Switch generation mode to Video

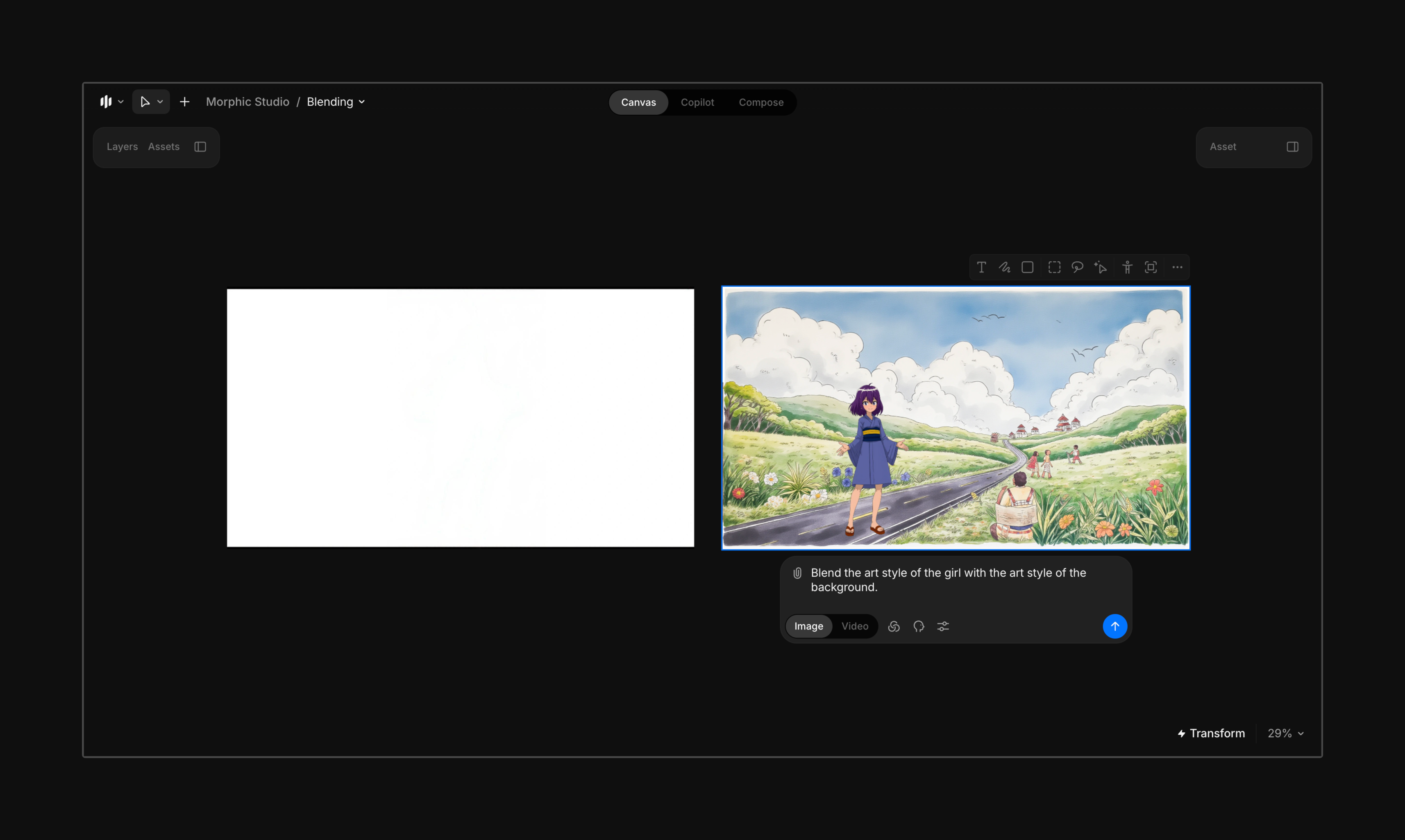(x=855, y=626)
